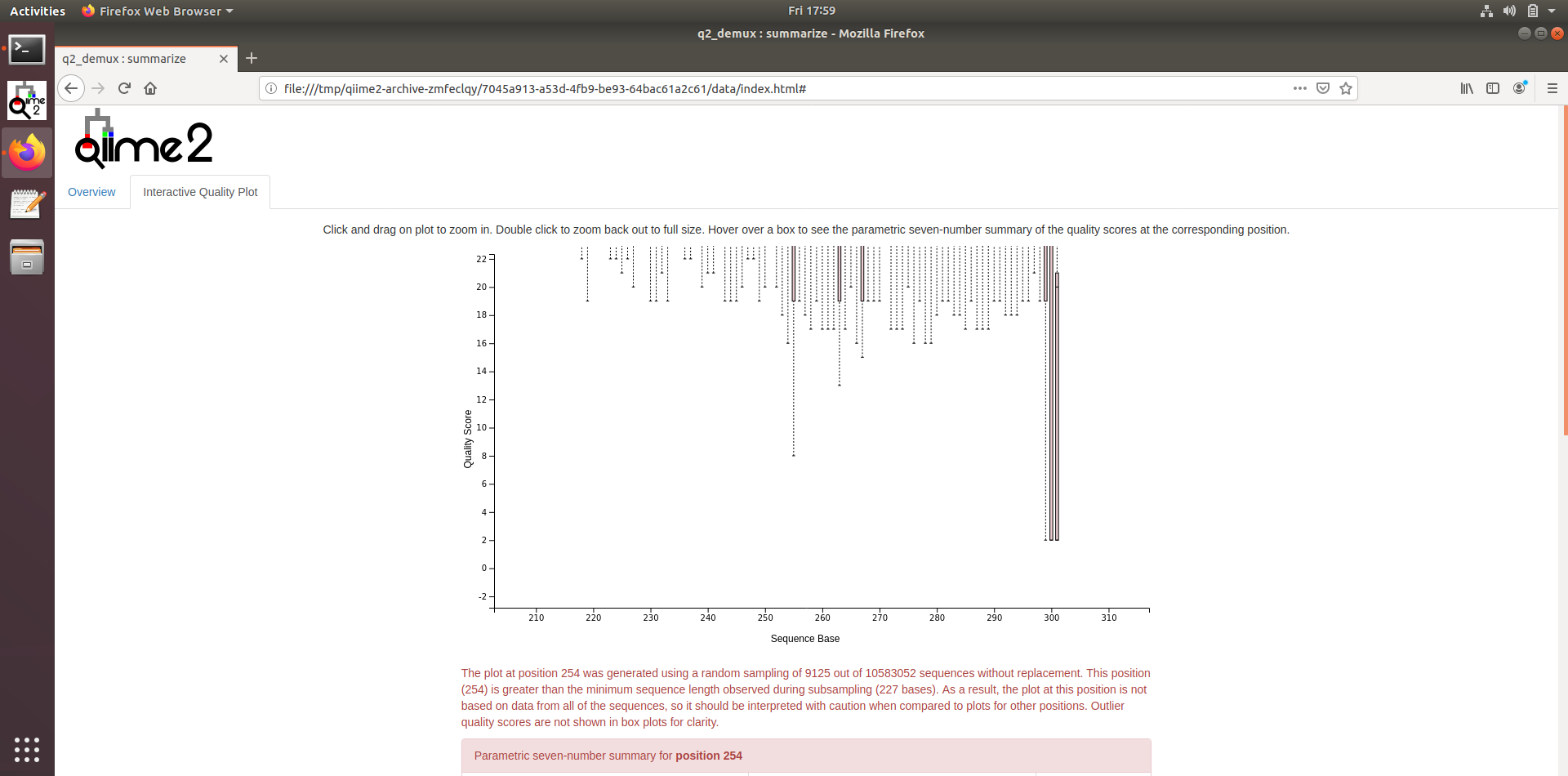Open page actions three-dot menu

[1299, 88]
